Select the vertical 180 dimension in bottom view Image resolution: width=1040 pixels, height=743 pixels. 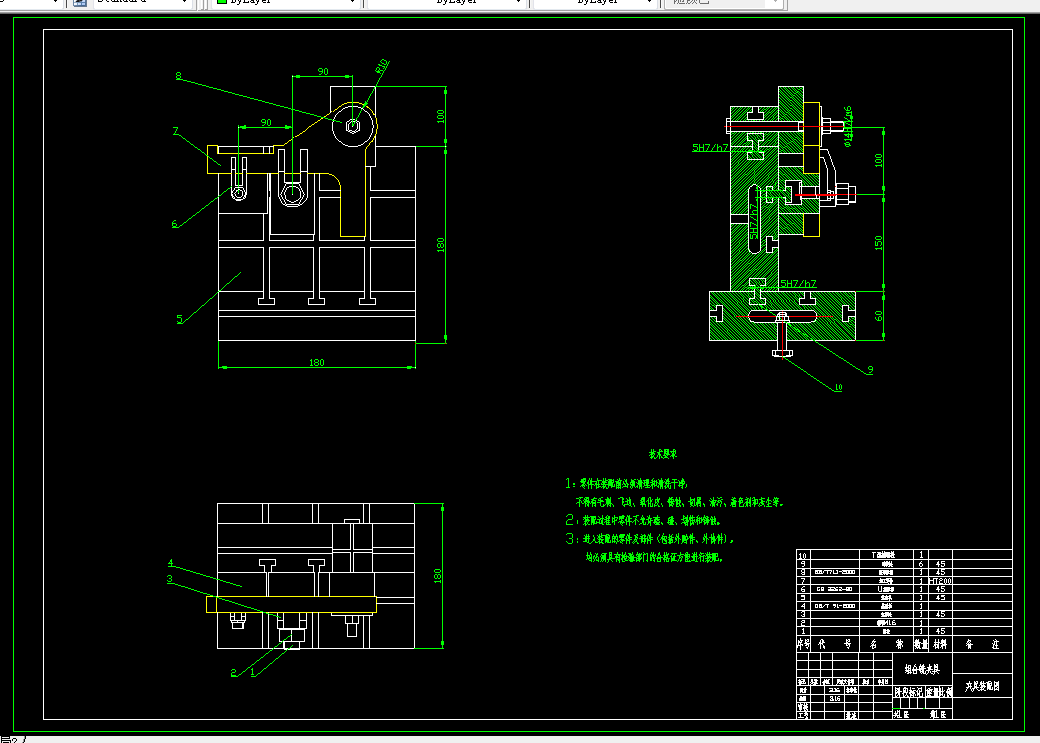click(x=438, y=576)
